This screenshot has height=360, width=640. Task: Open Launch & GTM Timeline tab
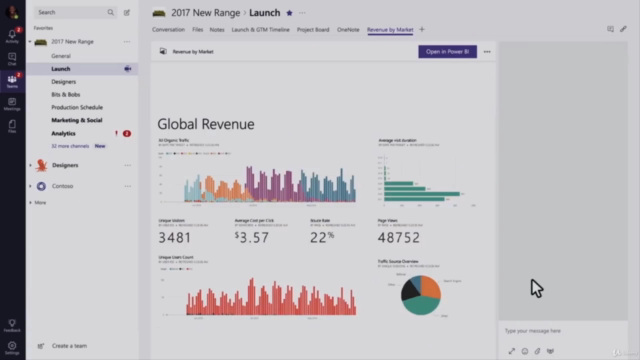pos(260,29)
